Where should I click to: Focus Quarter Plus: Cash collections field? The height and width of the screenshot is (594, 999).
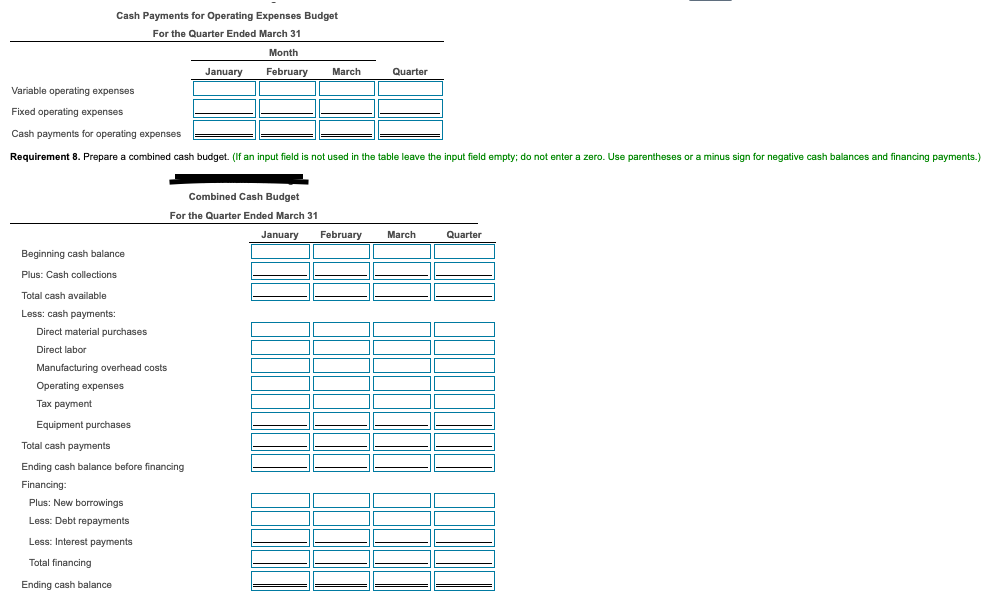click(464, 271)
